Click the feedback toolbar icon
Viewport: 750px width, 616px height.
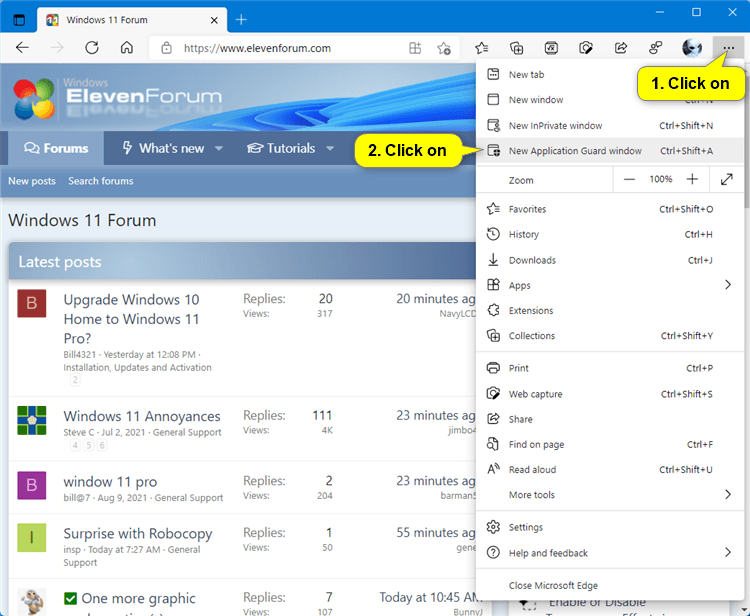tap(656, 48)
